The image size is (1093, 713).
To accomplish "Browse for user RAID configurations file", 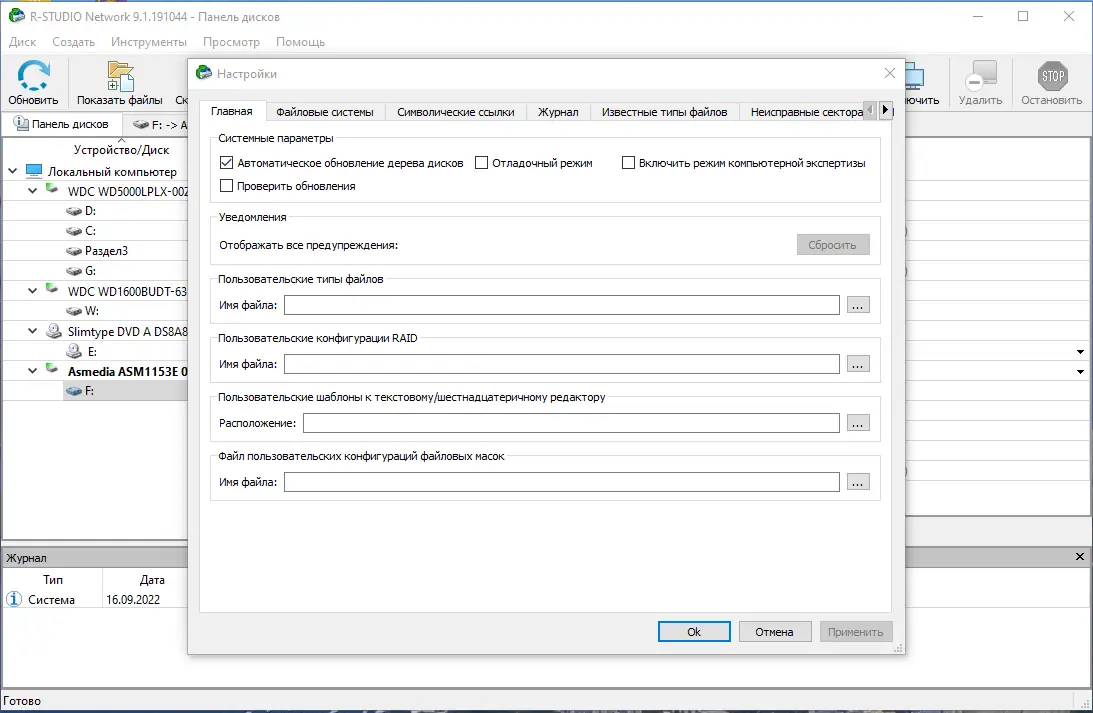I will tap(858, 364).
